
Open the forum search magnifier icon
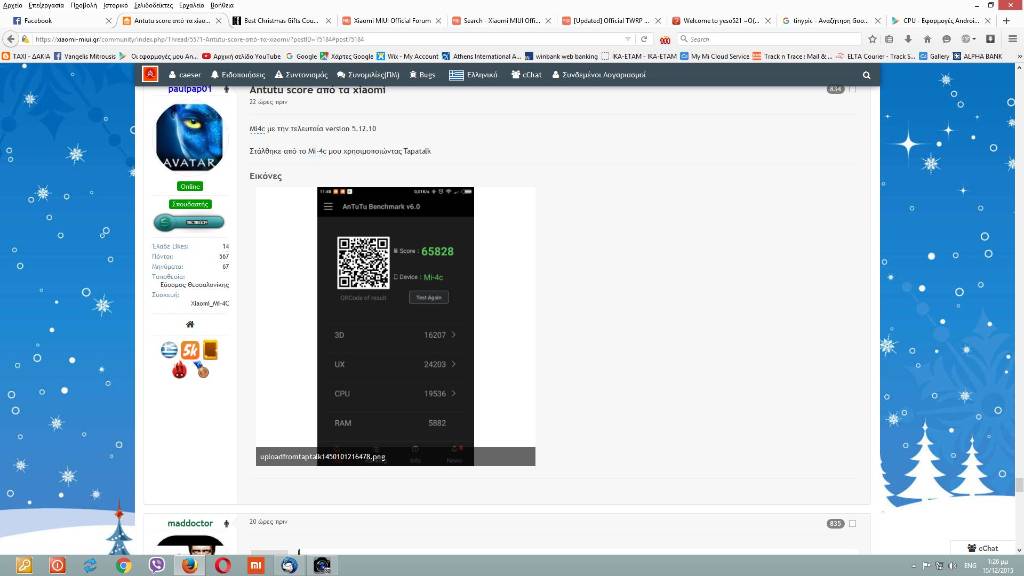[x=866, y=75]
